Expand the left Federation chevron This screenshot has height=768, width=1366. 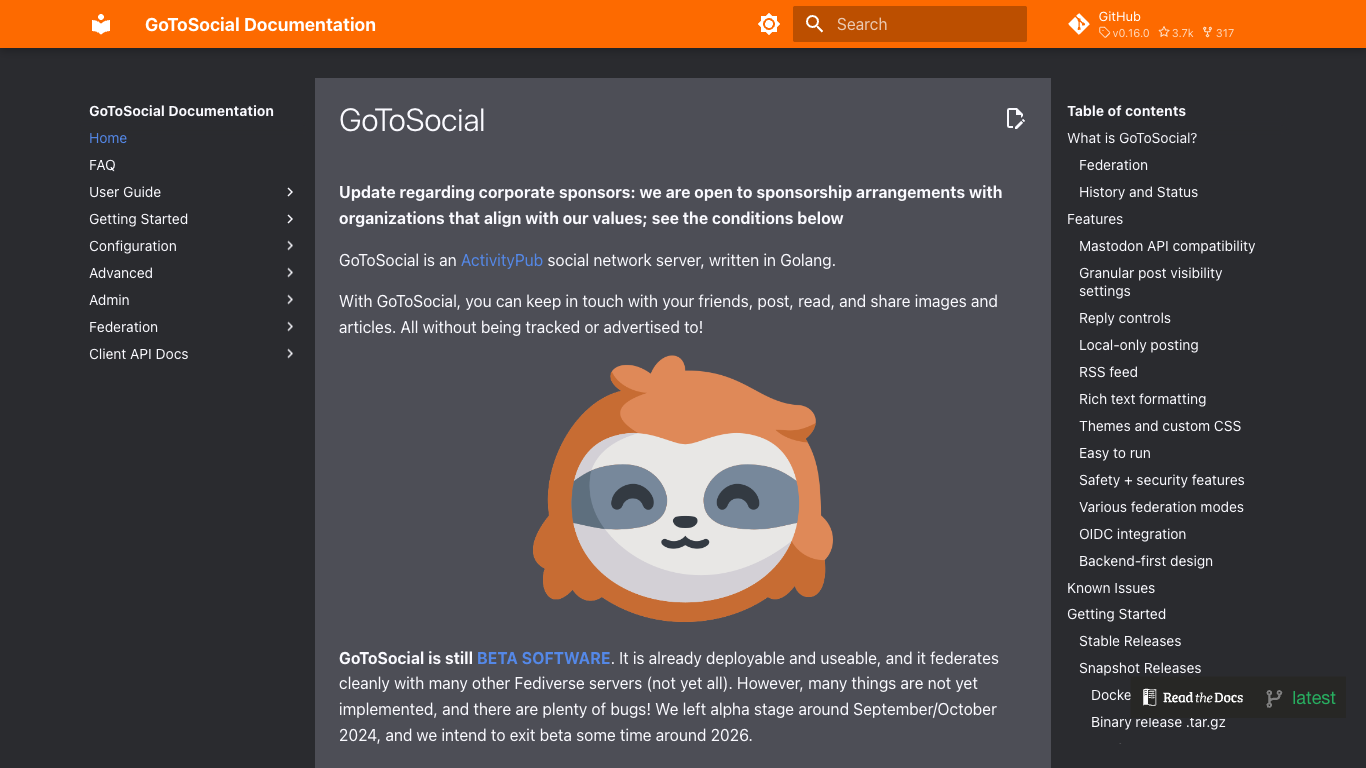(x=290, y=327)
